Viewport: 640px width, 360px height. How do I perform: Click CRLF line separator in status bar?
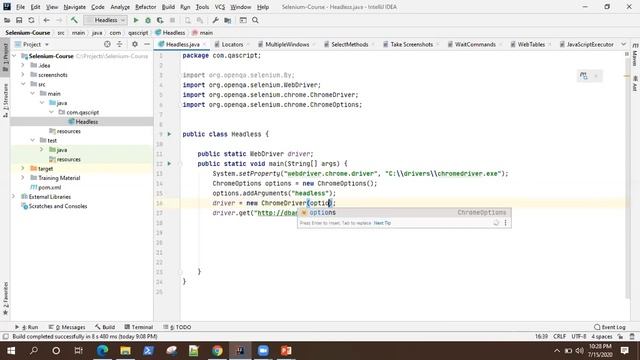[x=560, y=337]
